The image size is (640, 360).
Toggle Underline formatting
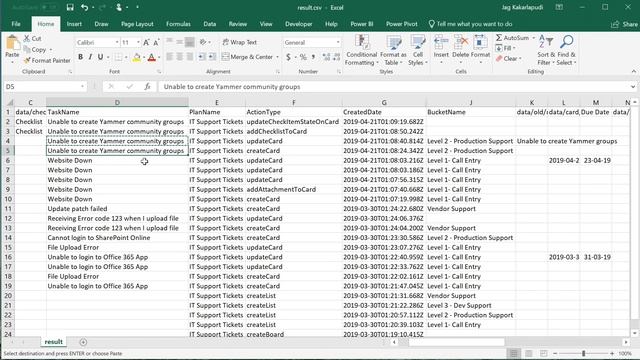pos(100,57)
